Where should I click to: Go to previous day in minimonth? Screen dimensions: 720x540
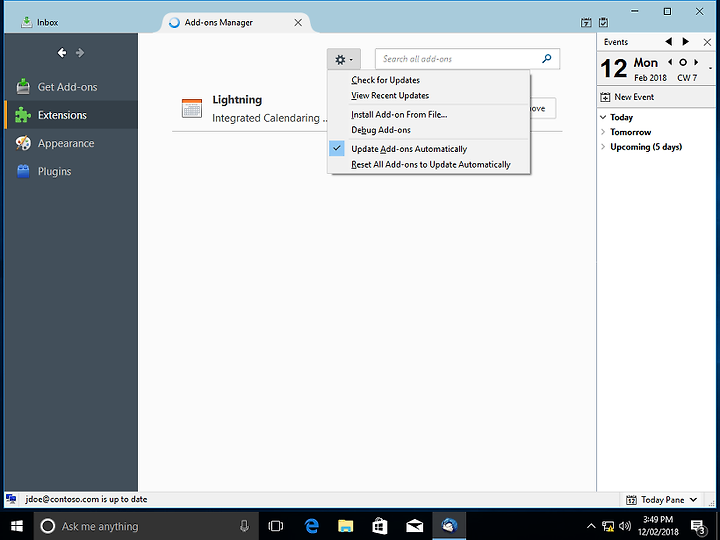670,62
